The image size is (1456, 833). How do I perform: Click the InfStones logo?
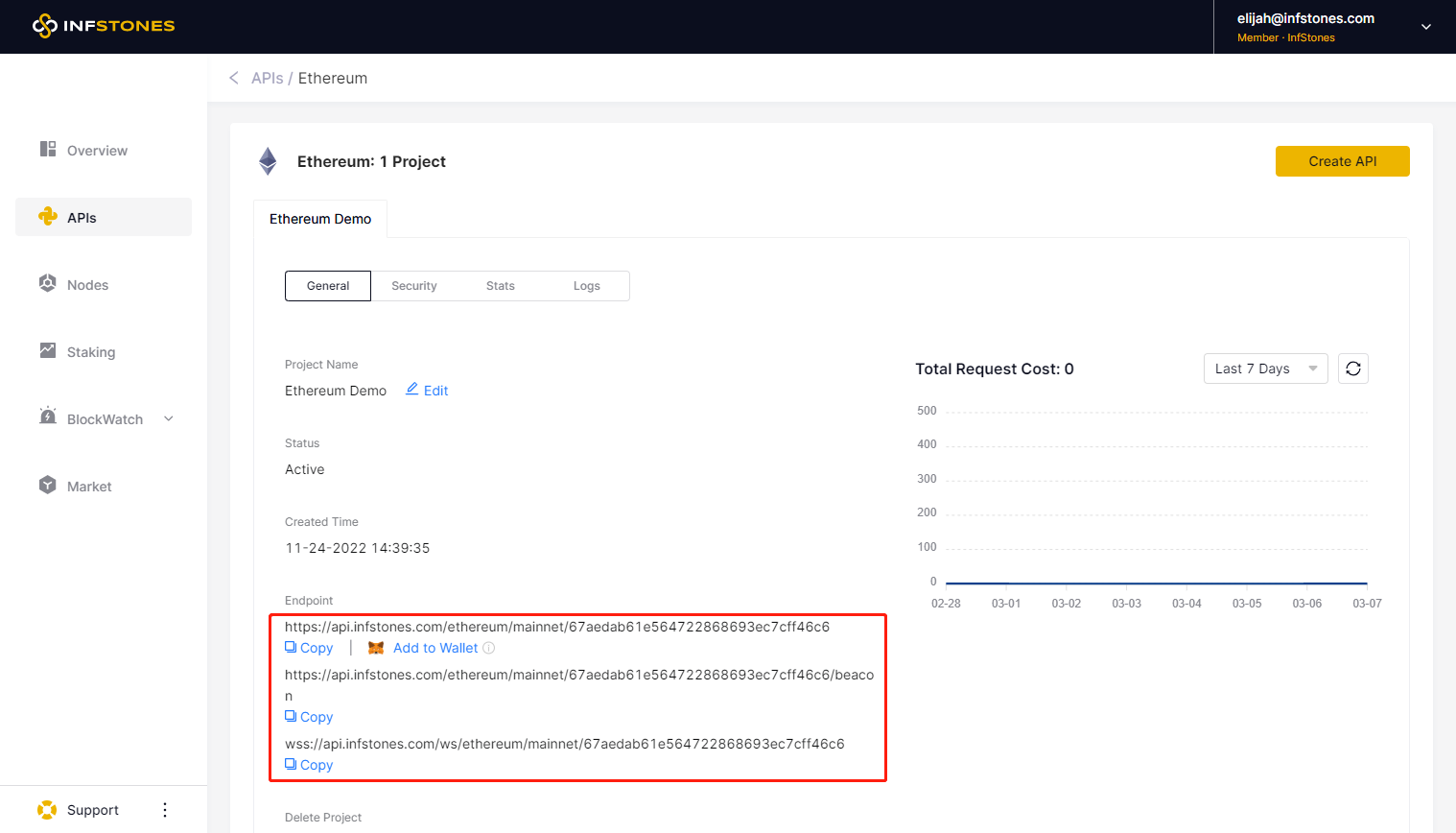click(104, 26)
